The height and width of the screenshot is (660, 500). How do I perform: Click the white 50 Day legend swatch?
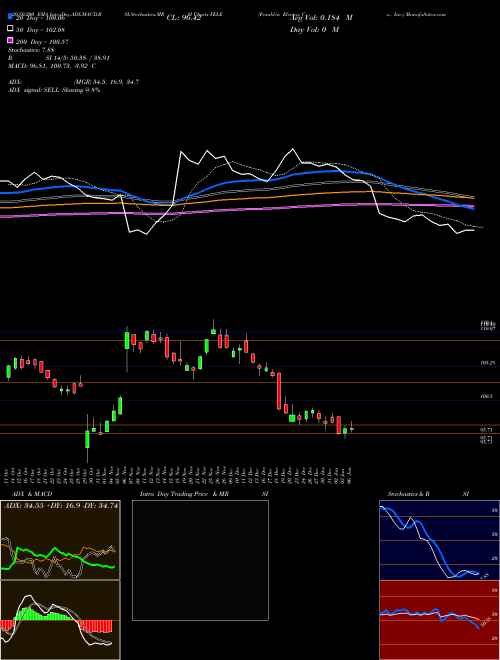(10, 29)
